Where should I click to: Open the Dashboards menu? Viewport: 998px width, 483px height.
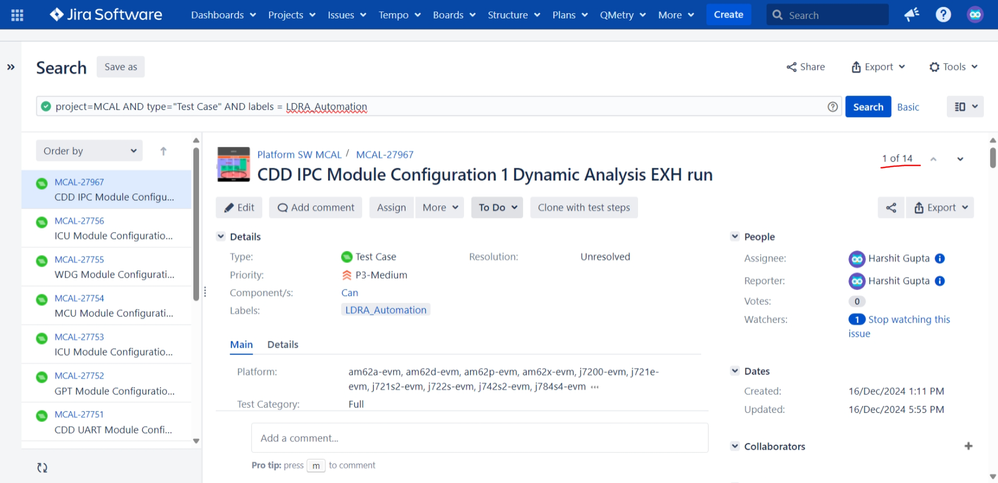[223, 15]
